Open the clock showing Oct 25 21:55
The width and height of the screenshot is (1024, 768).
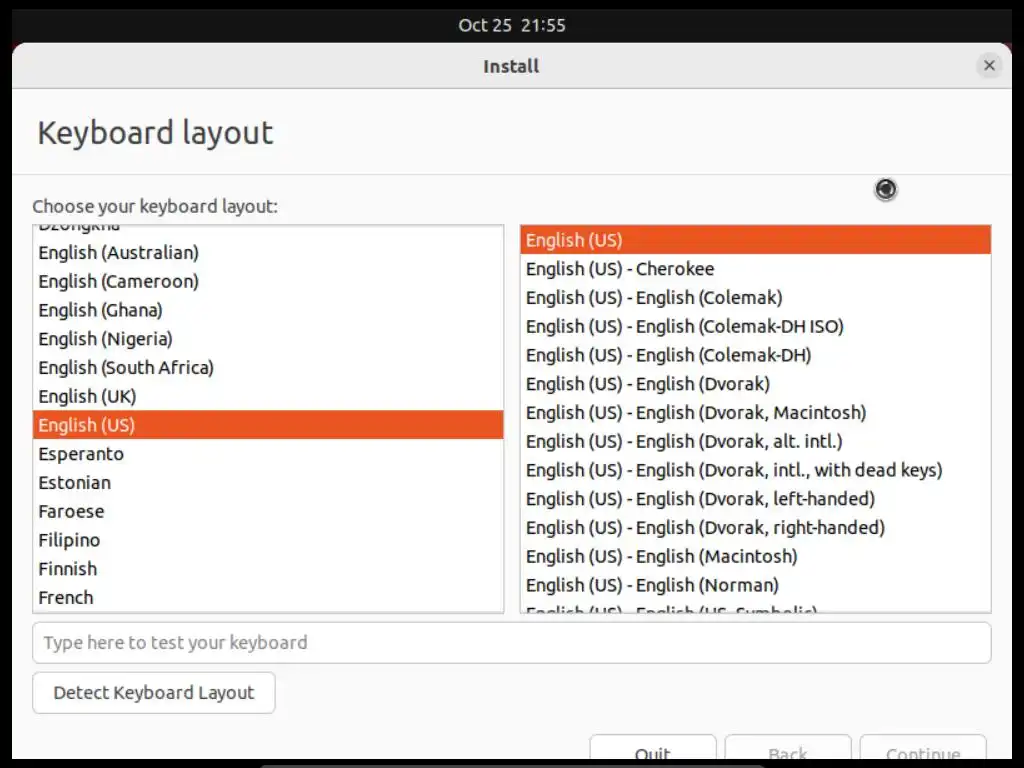[511, 25]
